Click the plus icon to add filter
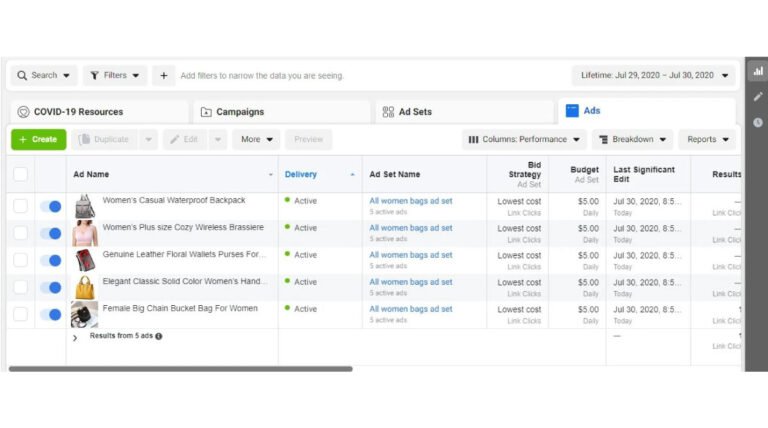This screenshot has height=428, width=768. tap(164, 75)
